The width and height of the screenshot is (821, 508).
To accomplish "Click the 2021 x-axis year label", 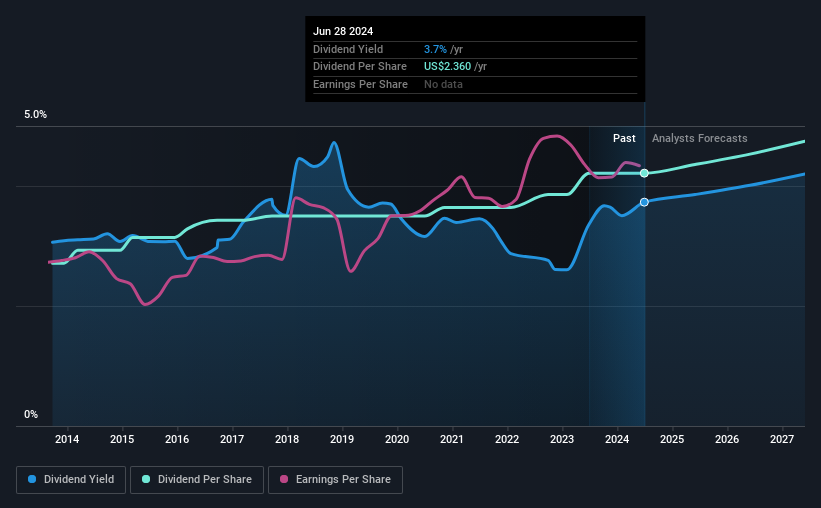I will coord(452,439).
